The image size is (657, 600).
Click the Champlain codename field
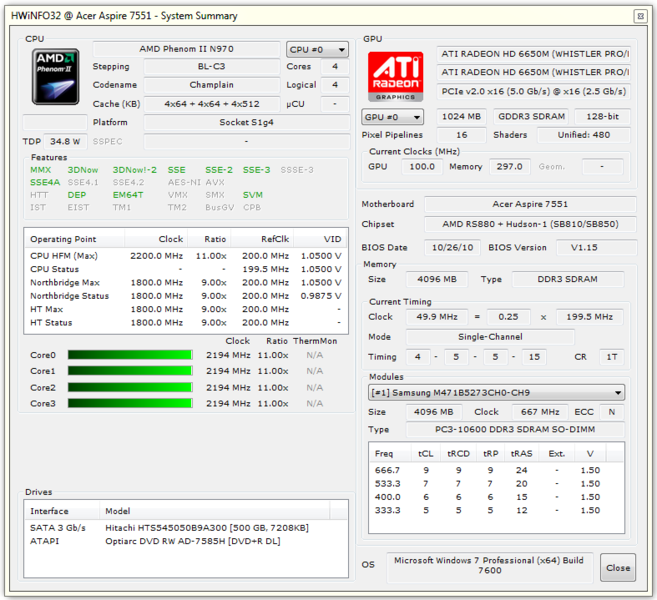(212, 85)
